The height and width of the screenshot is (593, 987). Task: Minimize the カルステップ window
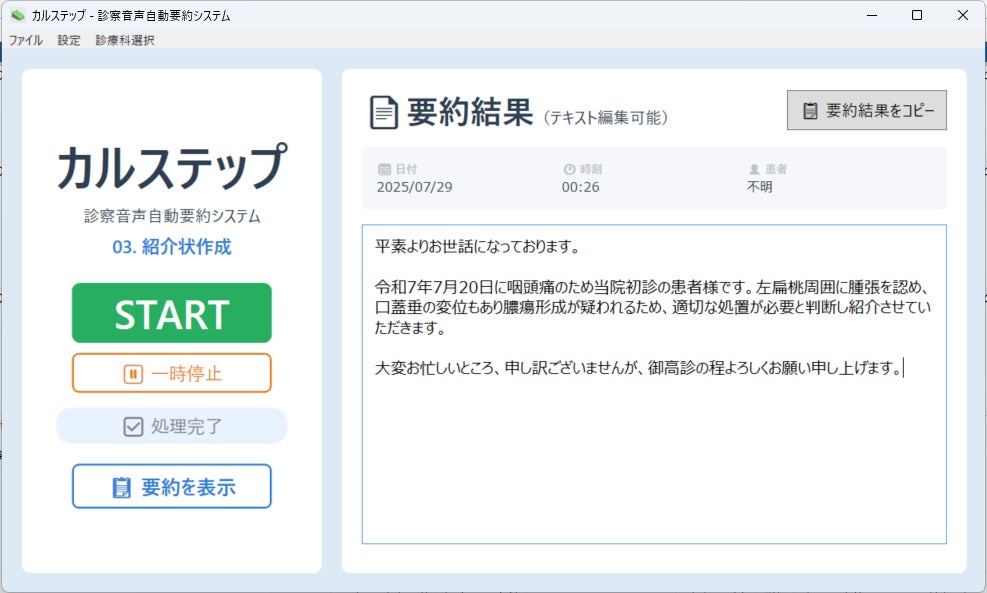tap(872, 15)
